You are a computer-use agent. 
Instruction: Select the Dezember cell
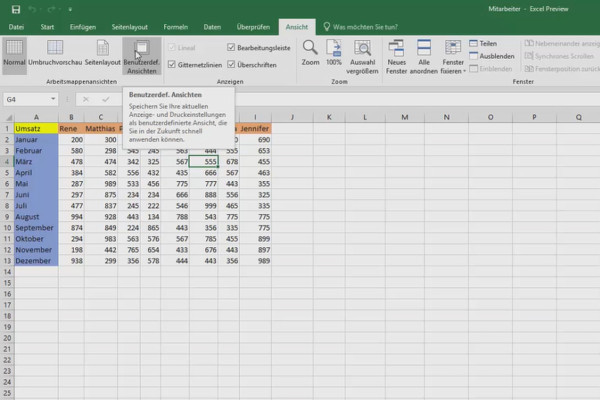pyautogui.click(x=36, y=261)
